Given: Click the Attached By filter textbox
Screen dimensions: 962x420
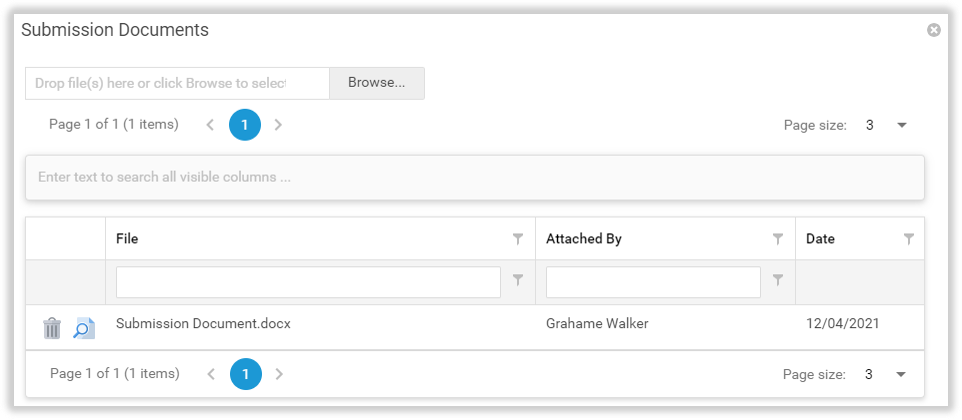Looking at the screenshot, I should [653, 282].
